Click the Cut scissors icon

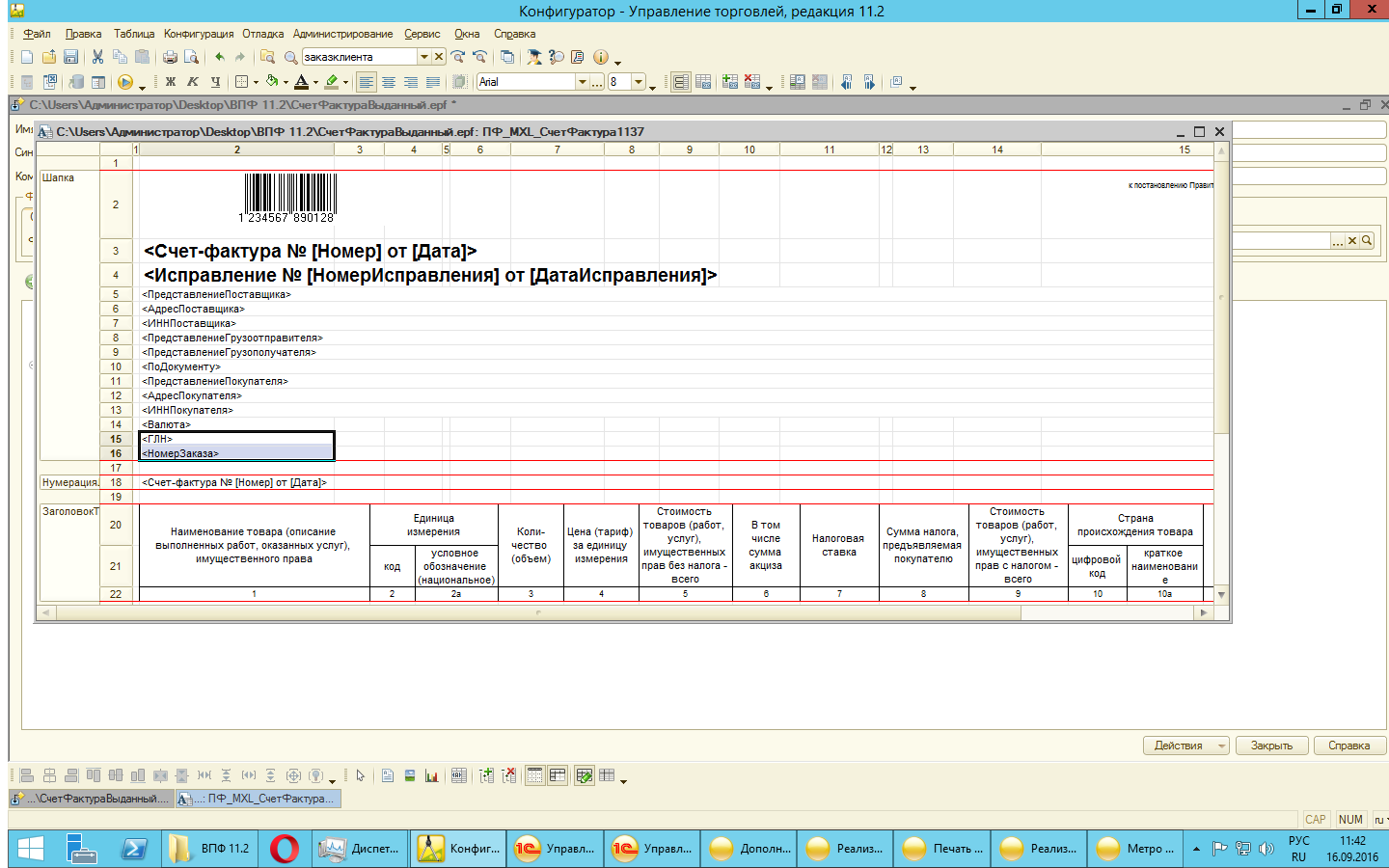pyautogui.click(x=97, y=57)
